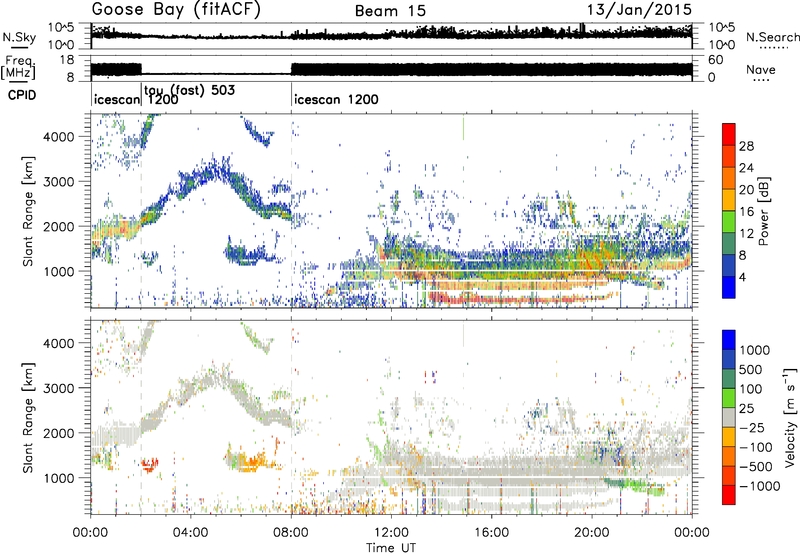The width and height of the screenshot is (800, 554).
Task: Select the 12–16 dB light green Power segment
Action: [x=729, y=222]
